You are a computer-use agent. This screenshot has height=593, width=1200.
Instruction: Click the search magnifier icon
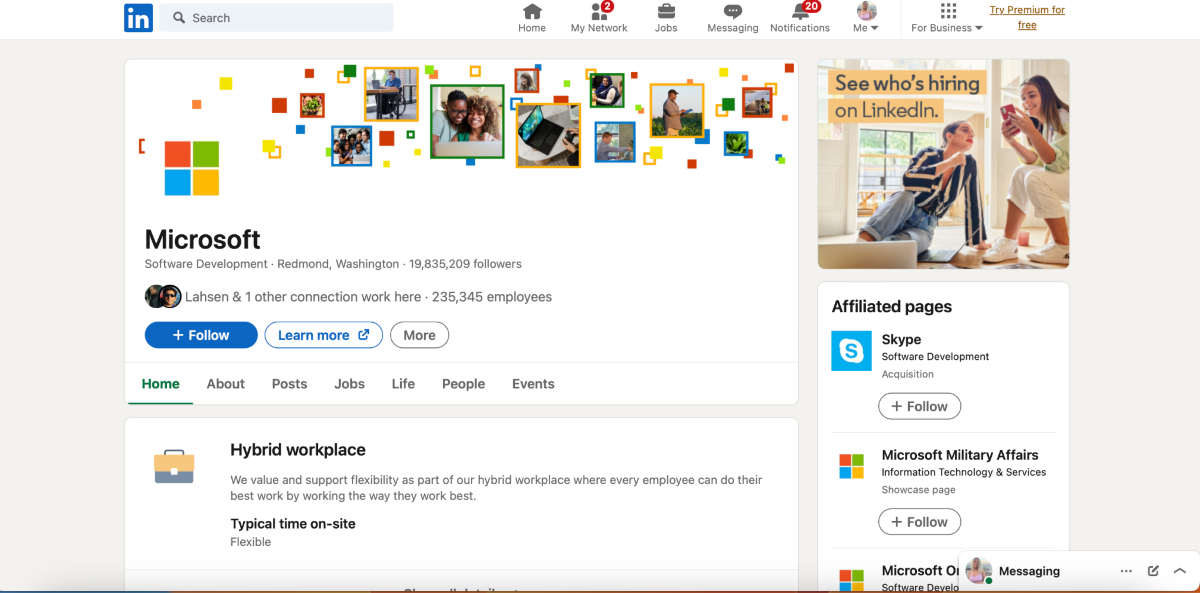(x=179, y=18)
